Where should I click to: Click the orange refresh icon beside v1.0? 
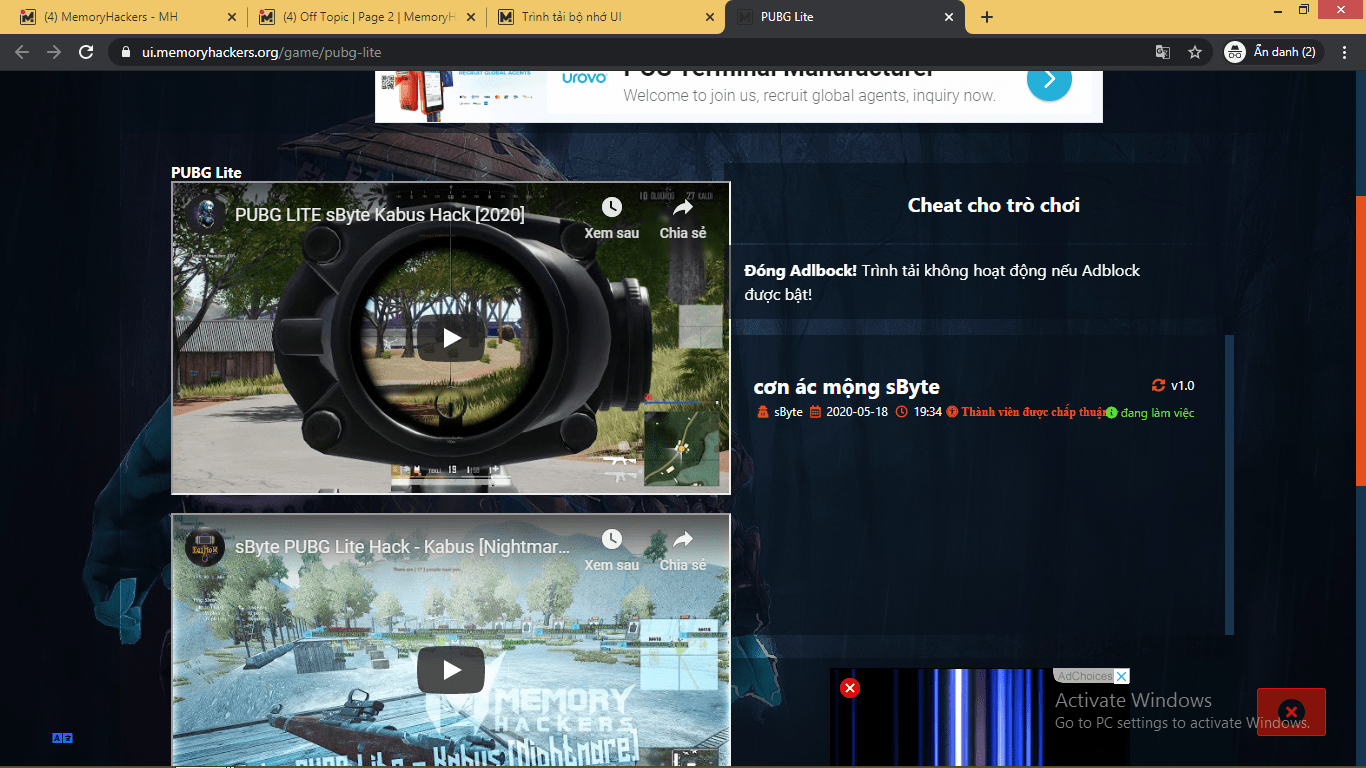pyautogui.click(x=1159, y=386)
